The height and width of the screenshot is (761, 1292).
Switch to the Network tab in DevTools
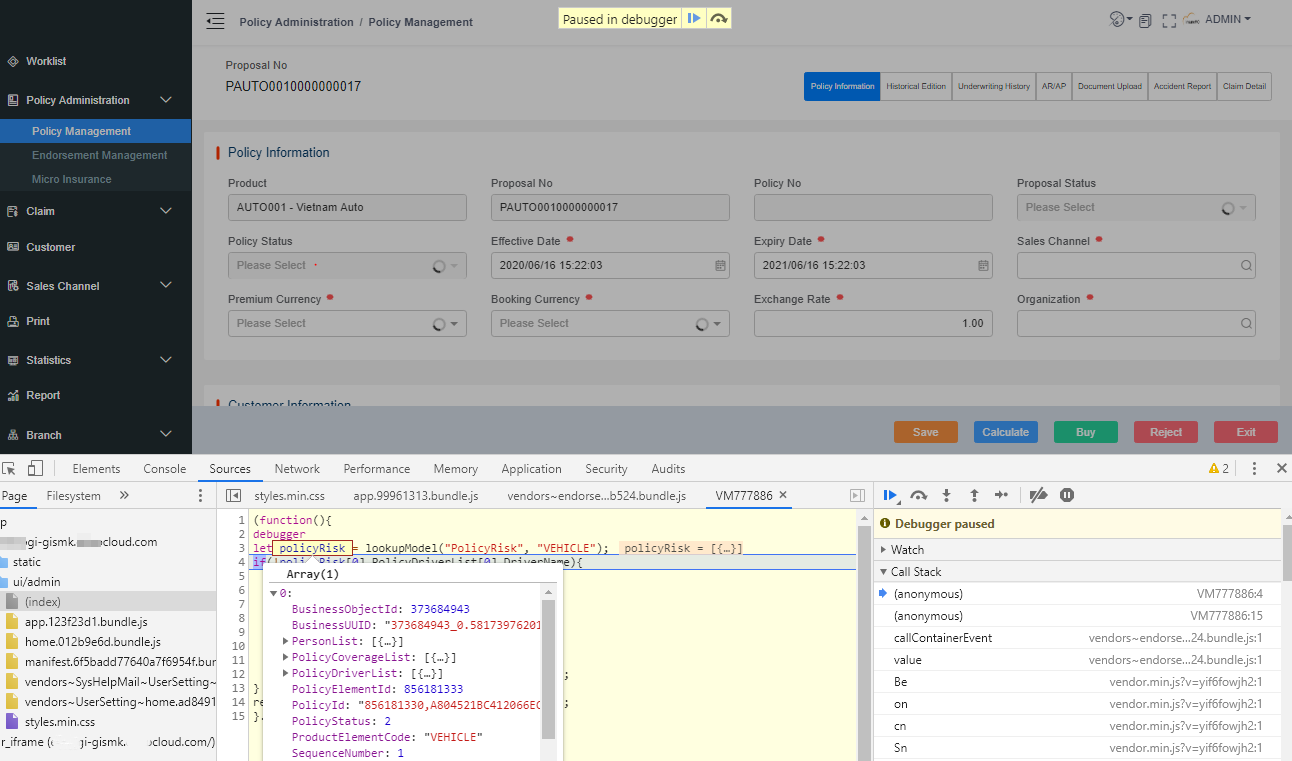(297, 469)
